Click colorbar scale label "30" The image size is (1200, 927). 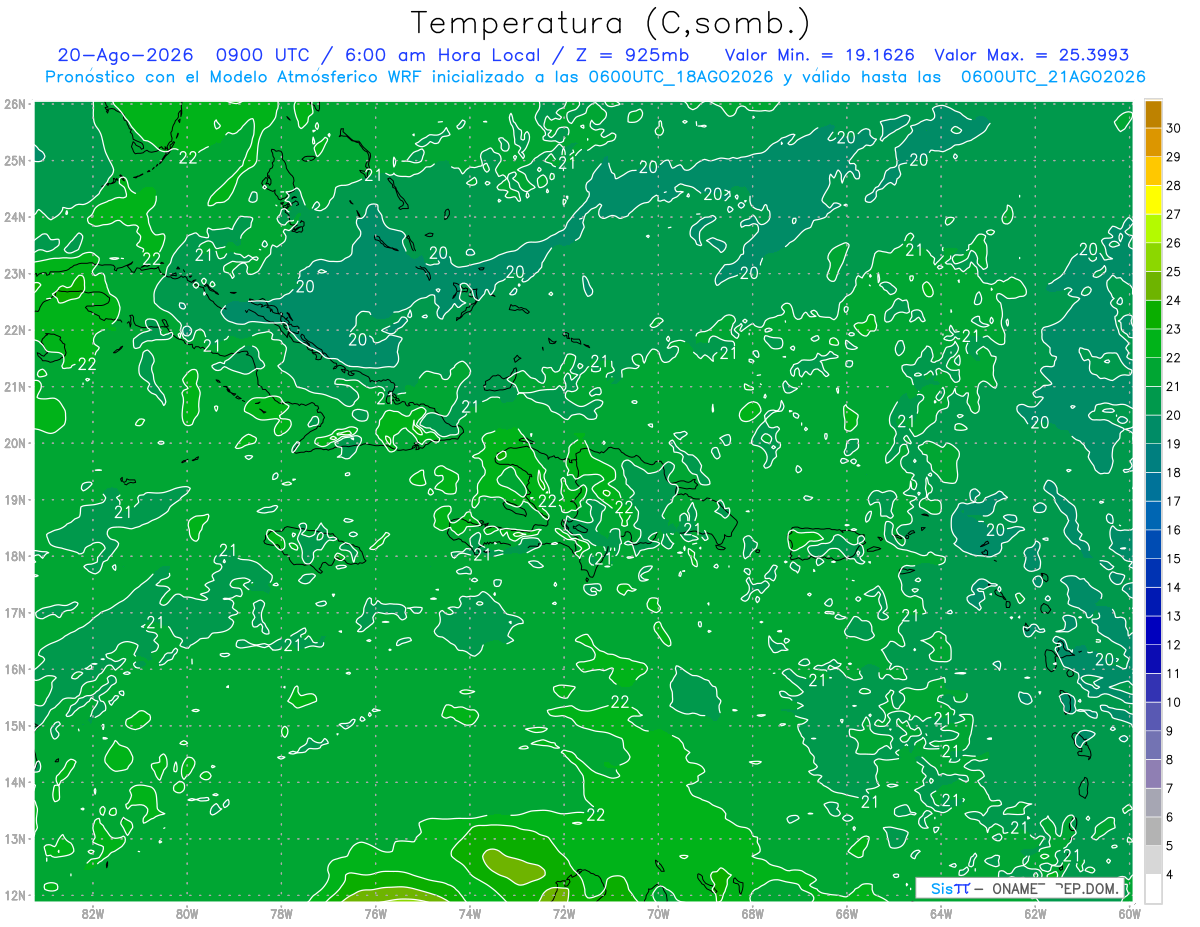click(x=1174, y=128)
